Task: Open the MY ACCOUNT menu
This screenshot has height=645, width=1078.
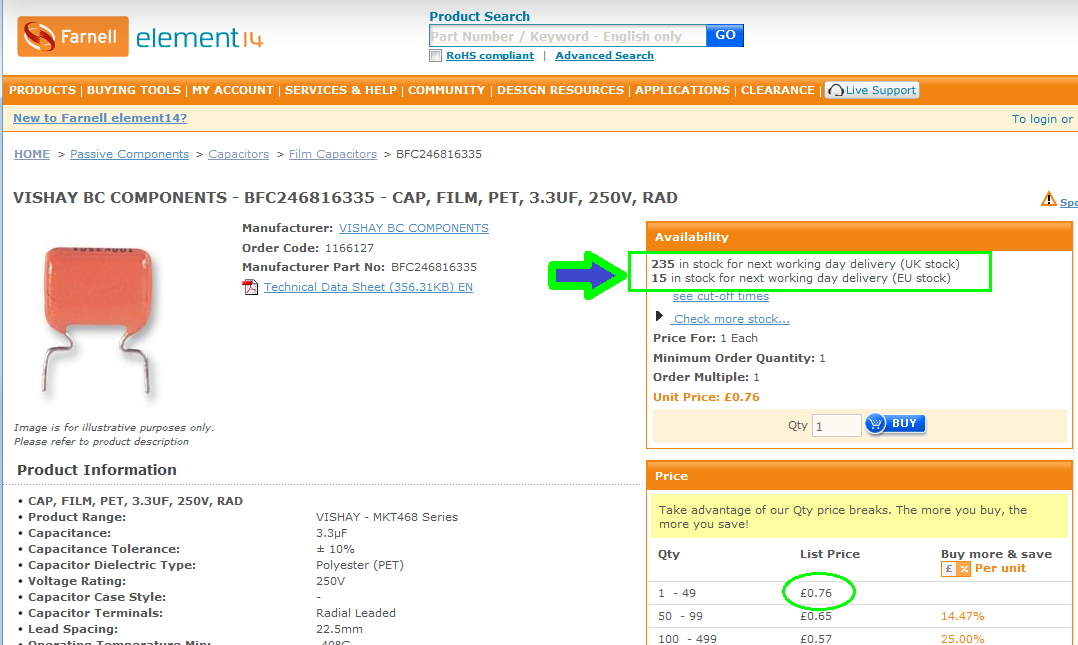Action: 232,90
